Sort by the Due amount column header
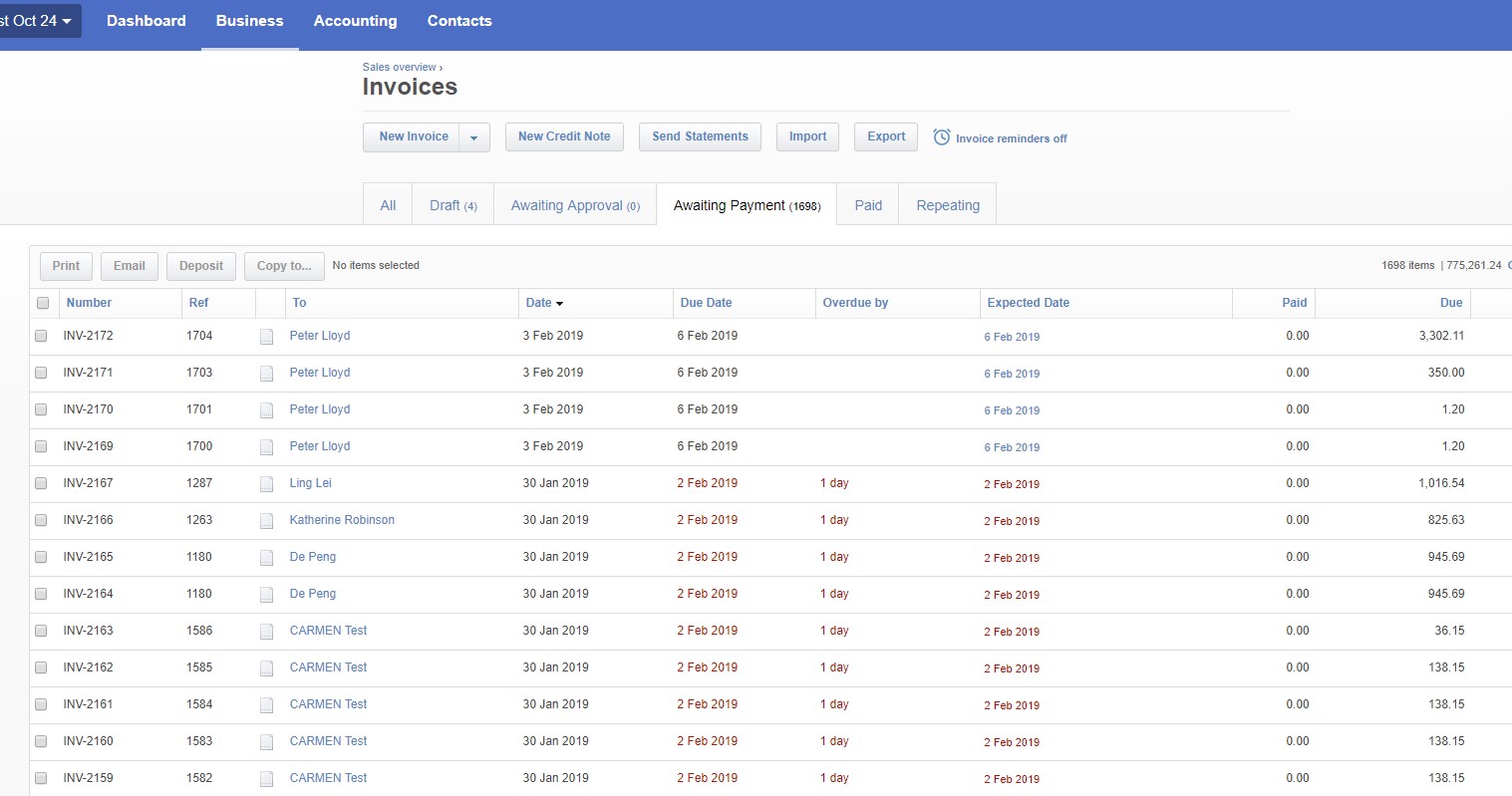Viewport: 1512px width, 796px height. (1451, 303)
